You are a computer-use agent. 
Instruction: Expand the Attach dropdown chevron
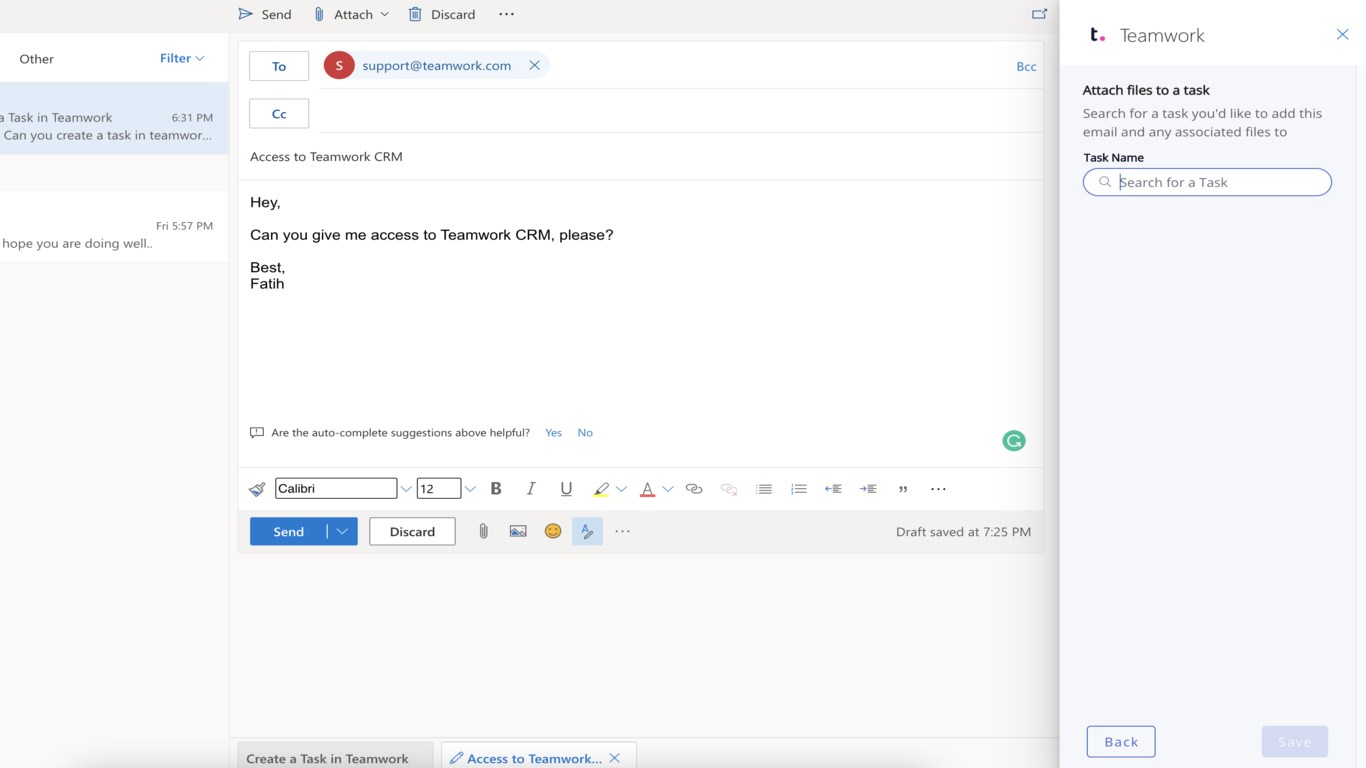[x=384, y=14]
